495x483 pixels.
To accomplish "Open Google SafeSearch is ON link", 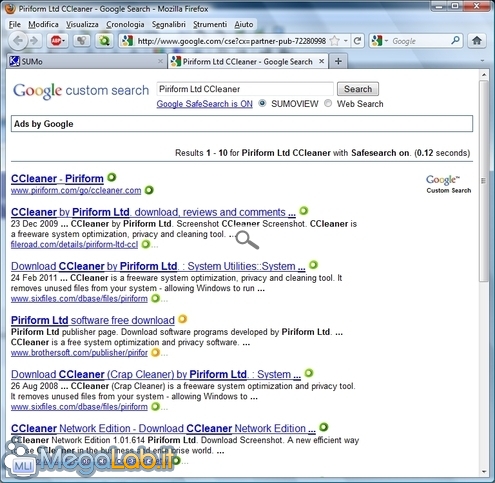I will click(204, 104).
